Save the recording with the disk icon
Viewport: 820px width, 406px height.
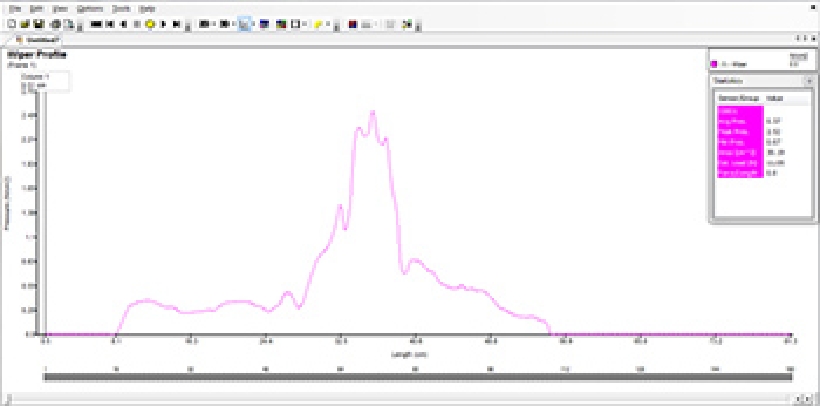(x=38, y=23)
